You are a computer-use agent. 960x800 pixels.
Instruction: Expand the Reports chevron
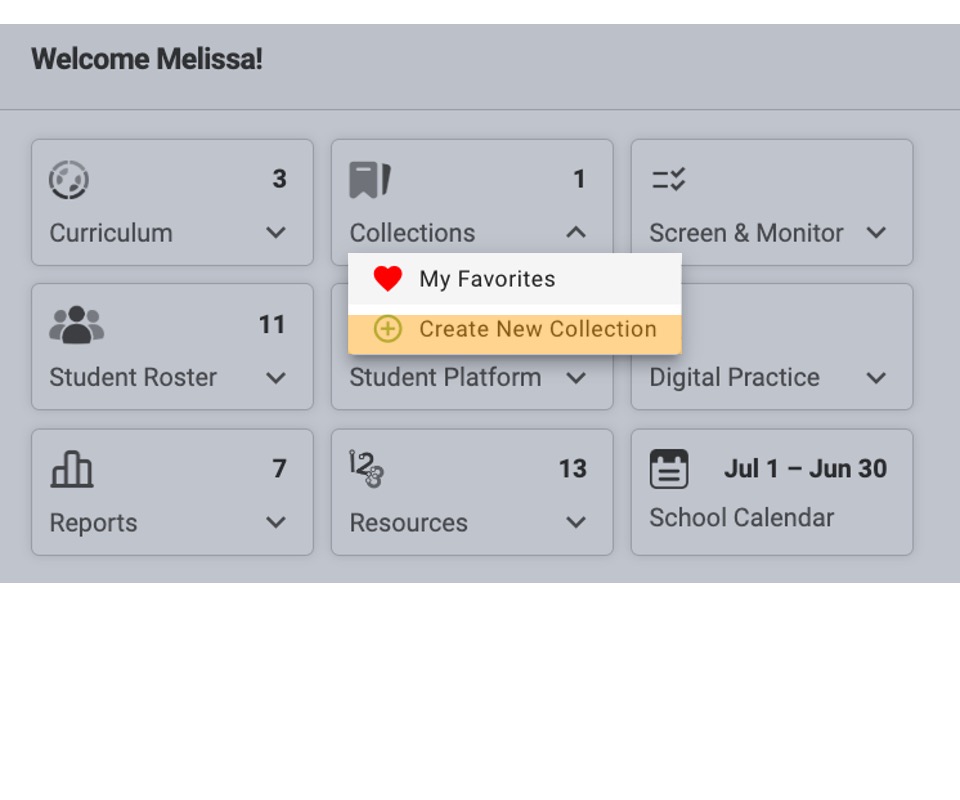pyautogui.click(x=276, y=522)
